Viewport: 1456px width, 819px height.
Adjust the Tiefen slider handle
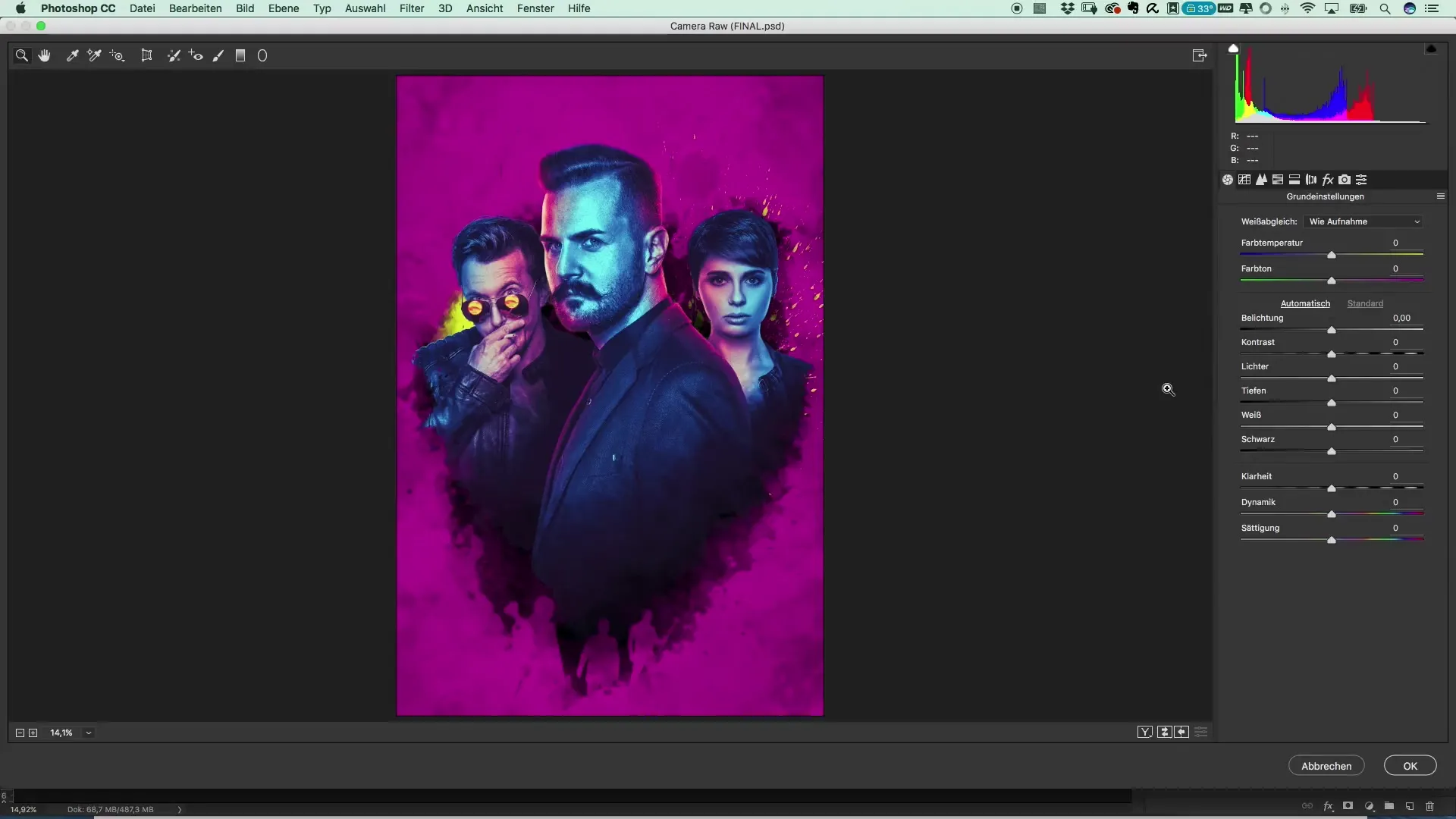[x=1332, y=403]
